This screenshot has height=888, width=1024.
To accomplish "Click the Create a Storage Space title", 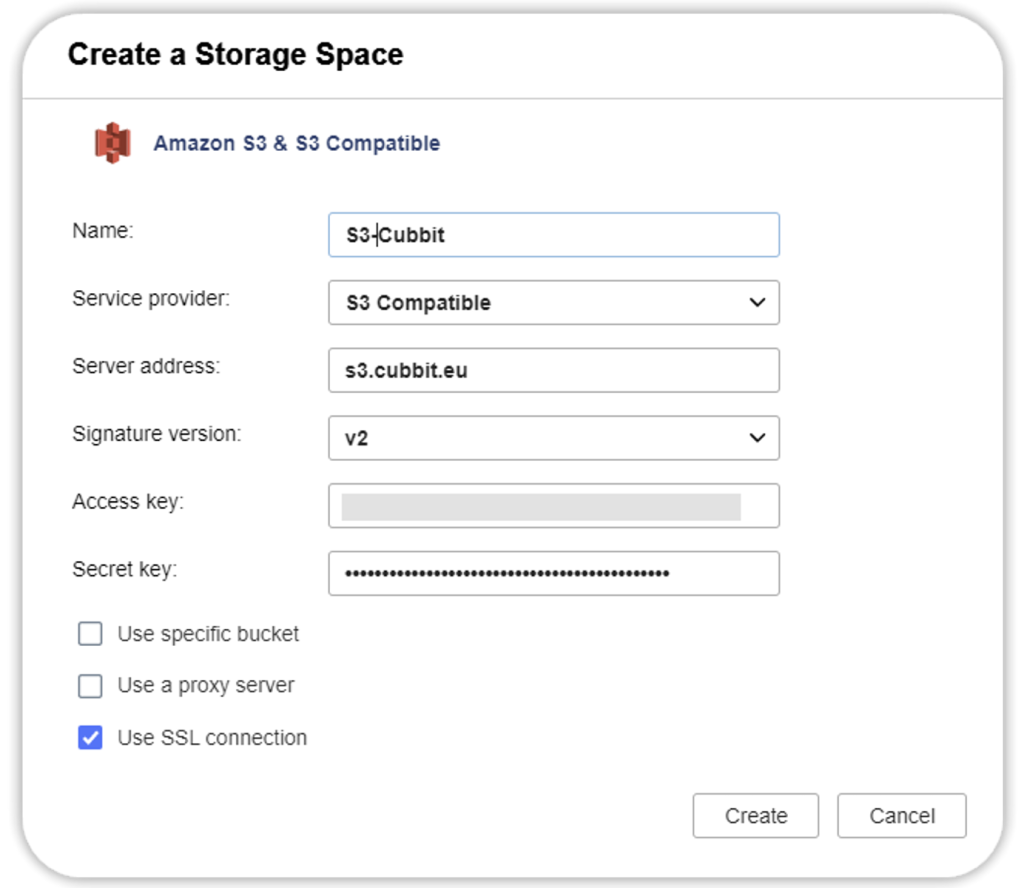I will point(236,54).
